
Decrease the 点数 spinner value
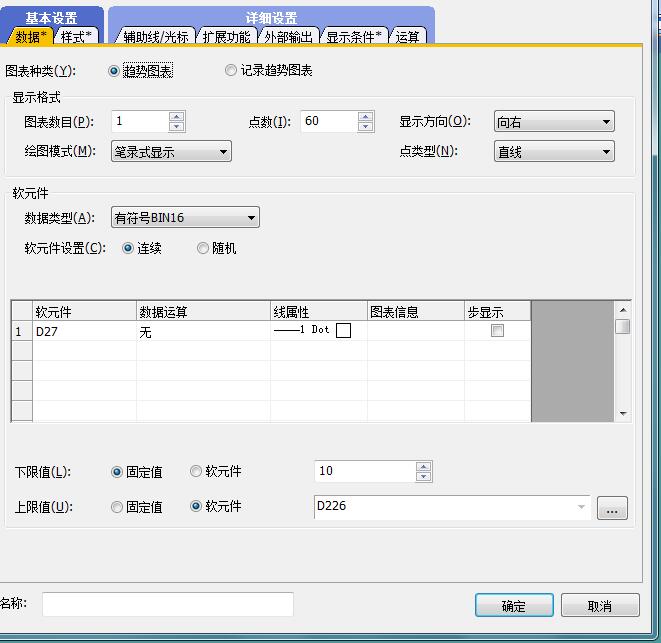point(365,127)
